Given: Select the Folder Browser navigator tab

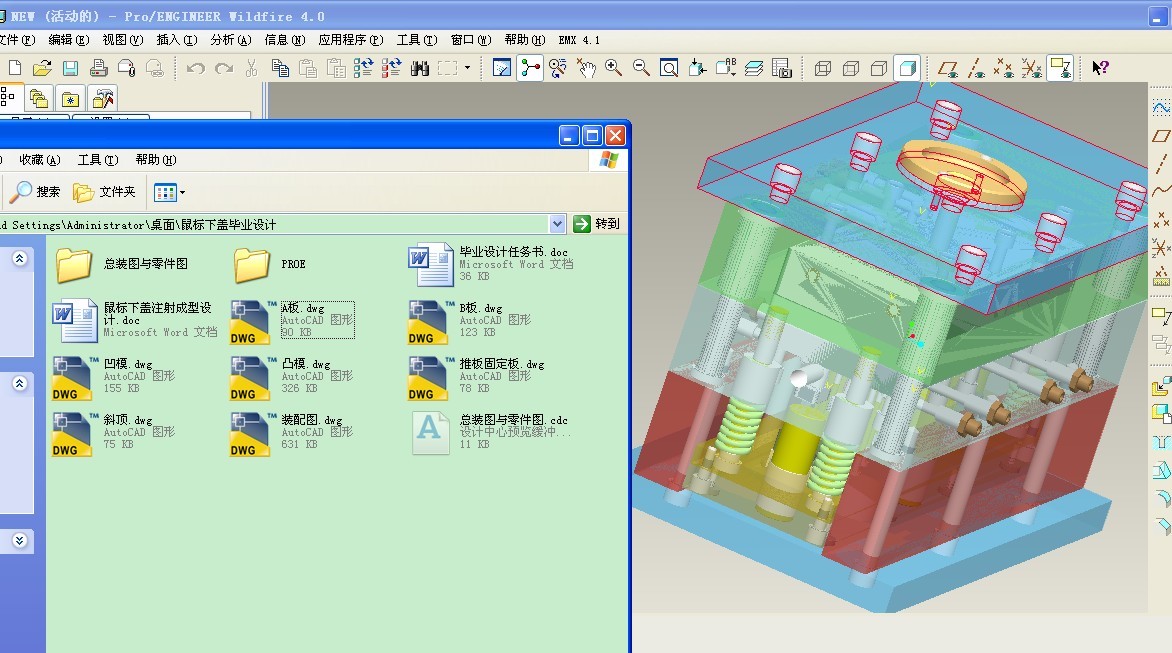Looking at the screenshot, I should click(x=39, y=99).
